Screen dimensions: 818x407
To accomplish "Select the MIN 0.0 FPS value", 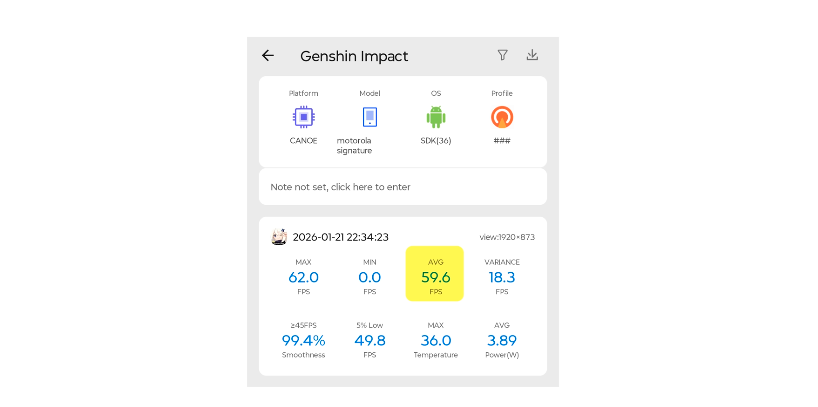I will coord(369,277).
